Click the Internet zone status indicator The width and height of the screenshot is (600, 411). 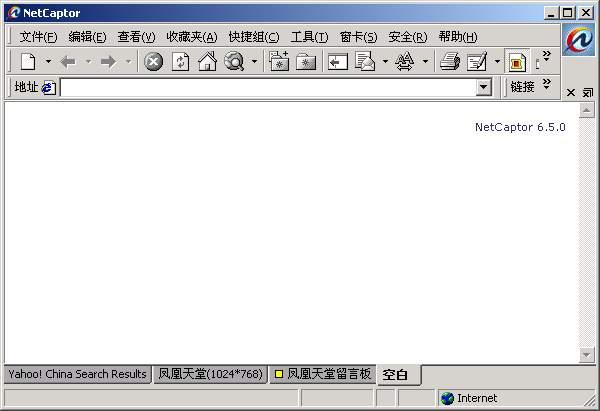[x=468, y=398]
